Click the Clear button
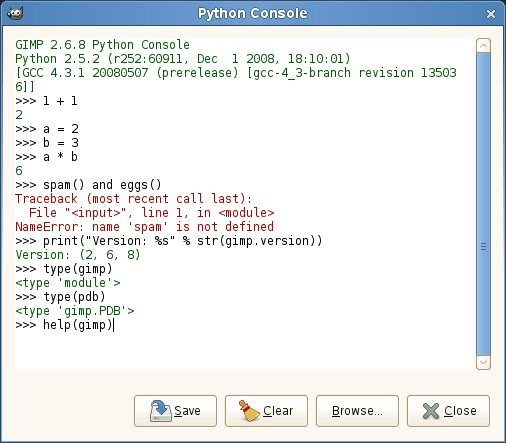 click(x=266, y=411)
